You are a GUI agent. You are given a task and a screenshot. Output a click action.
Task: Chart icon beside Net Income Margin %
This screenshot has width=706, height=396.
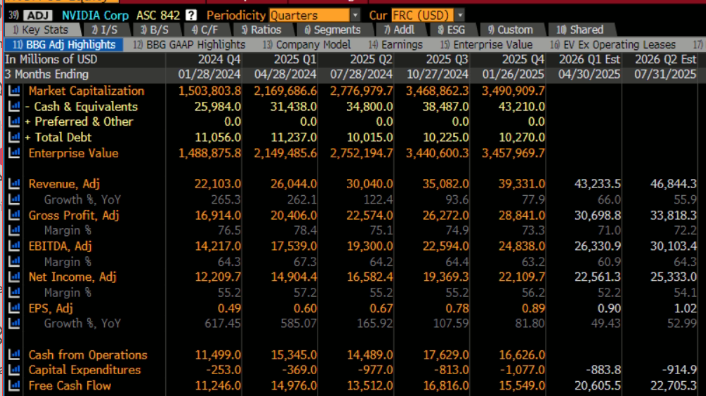pyautogui.click(x=14, y=292)
